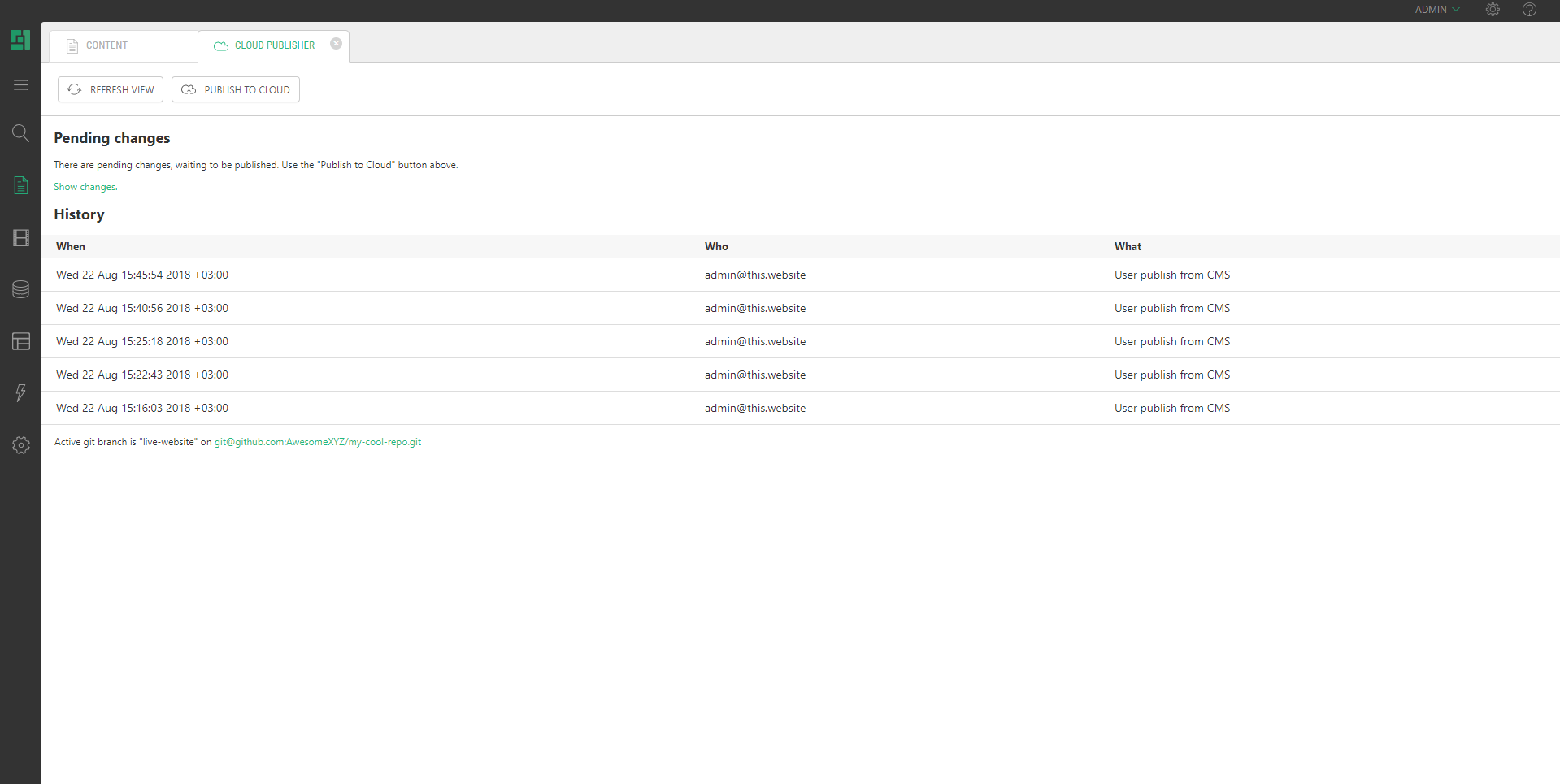Click the lightning bolt icon in sidebar
Image resolution: width=1560 pixels, height=784 pixels.
pos(21,393)
